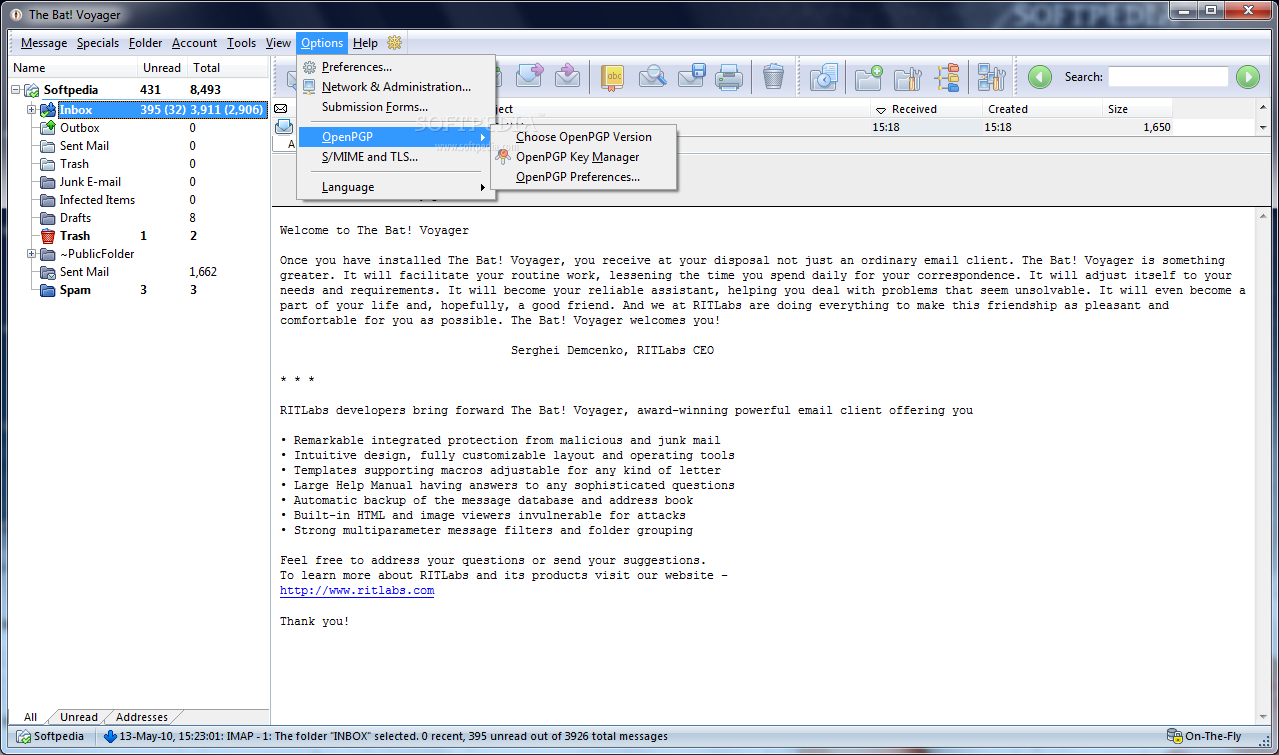Open the http://www.ritlabs.com link
The height and width of the screenshot is (755, 1279).
[x=357, y=590]
